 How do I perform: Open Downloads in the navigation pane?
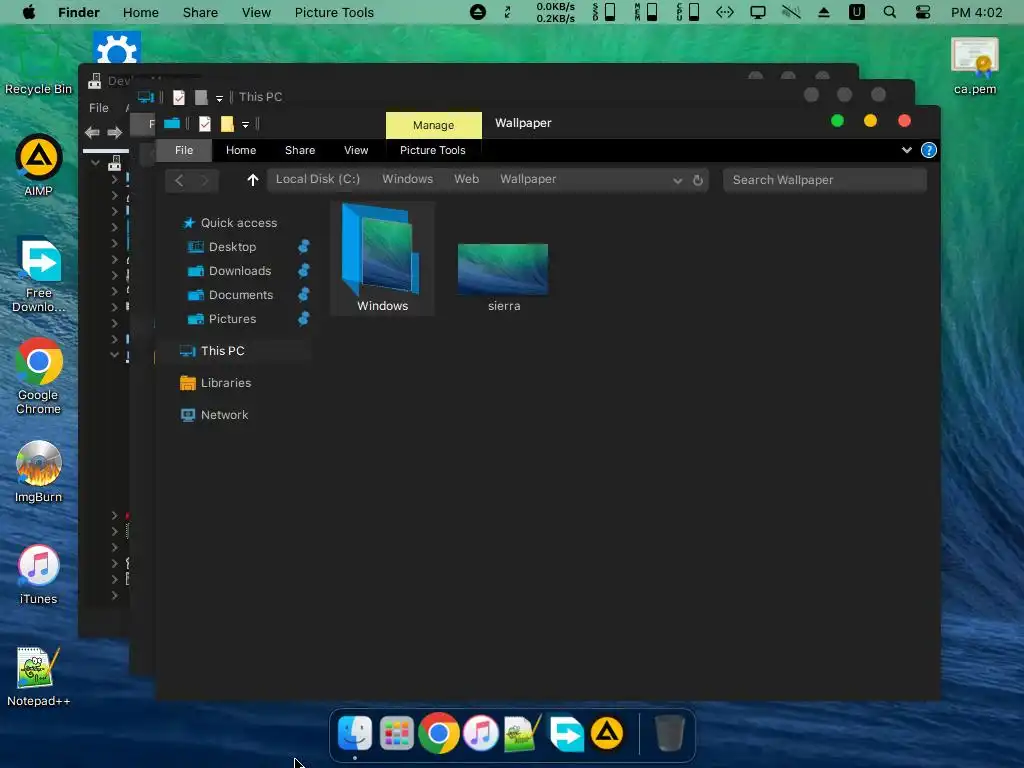pyautogui.click(x=240, y=271)
